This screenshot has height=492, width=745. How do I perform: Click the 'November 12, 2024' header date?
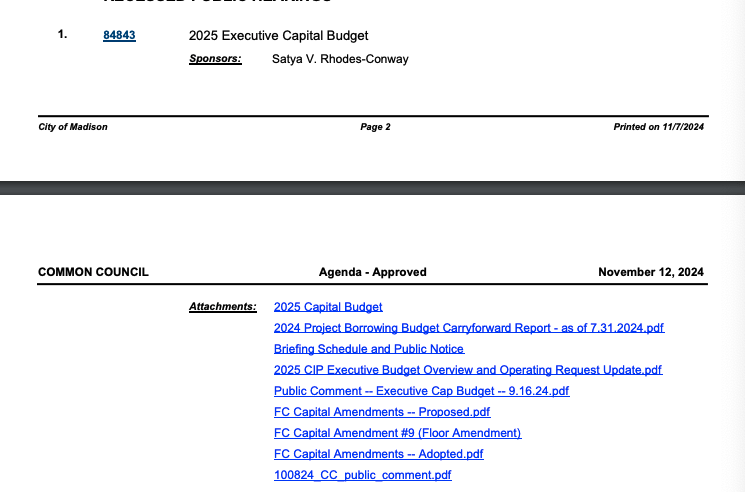click(x=651, y=272)
